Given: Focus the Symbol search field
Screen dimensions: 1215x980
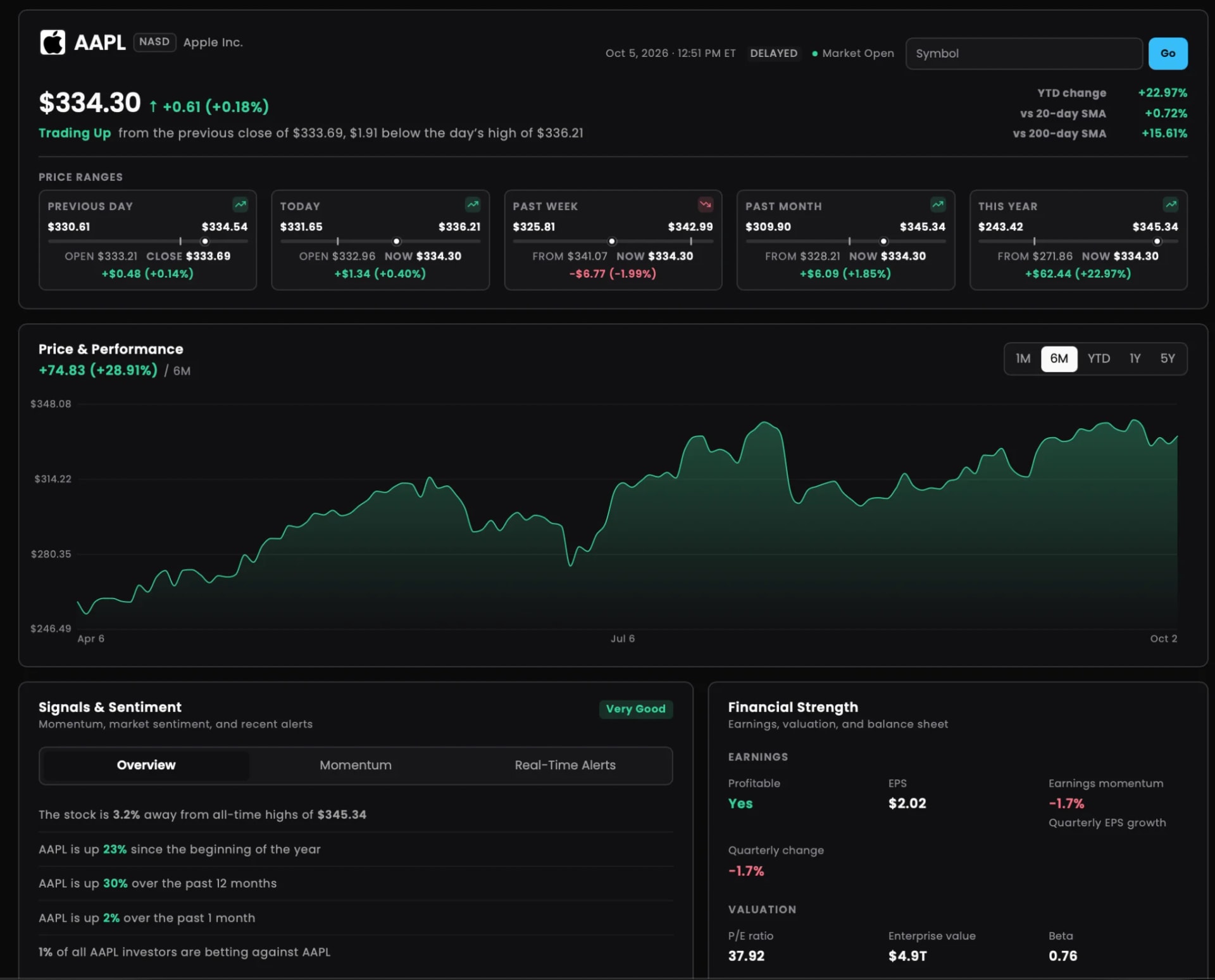Looking at the screenshot, I should (1023, 54).
